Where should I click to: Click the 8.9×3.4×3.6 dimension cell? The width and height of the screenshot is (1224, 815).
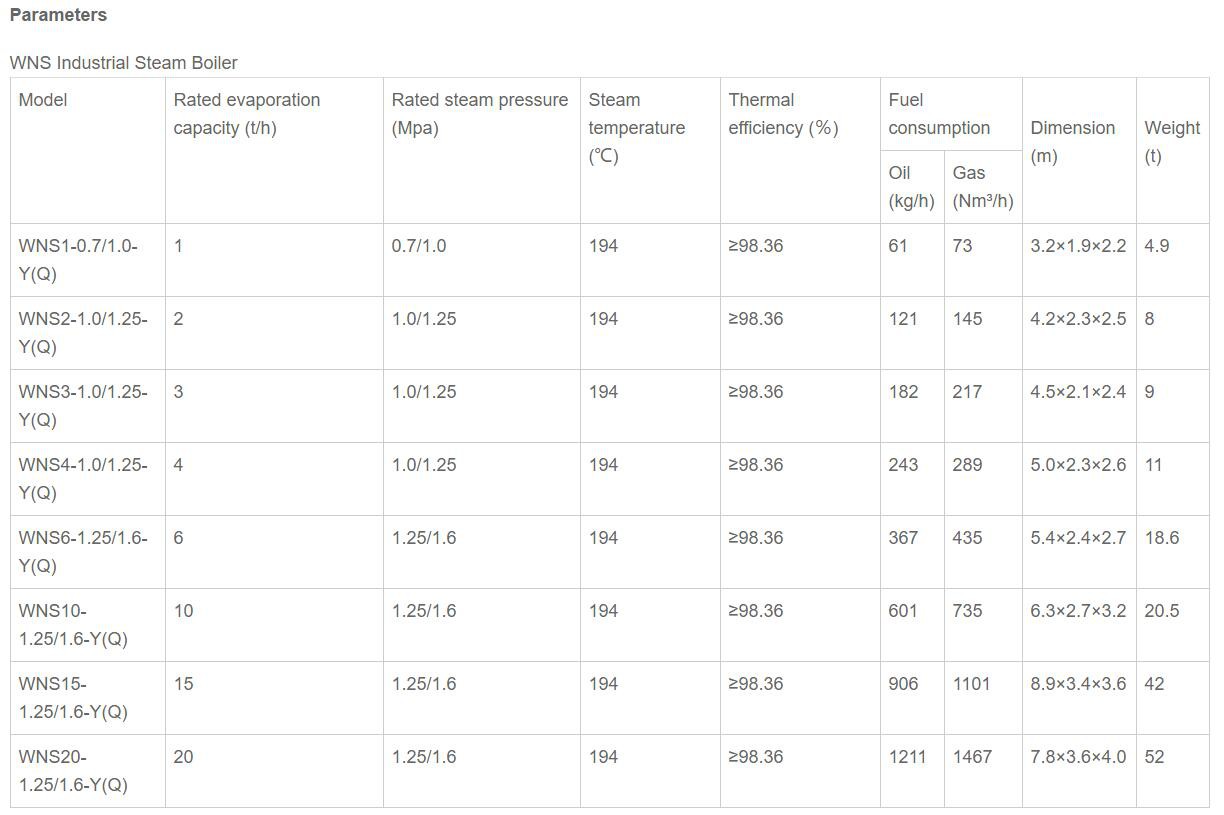click(1078, 684)
